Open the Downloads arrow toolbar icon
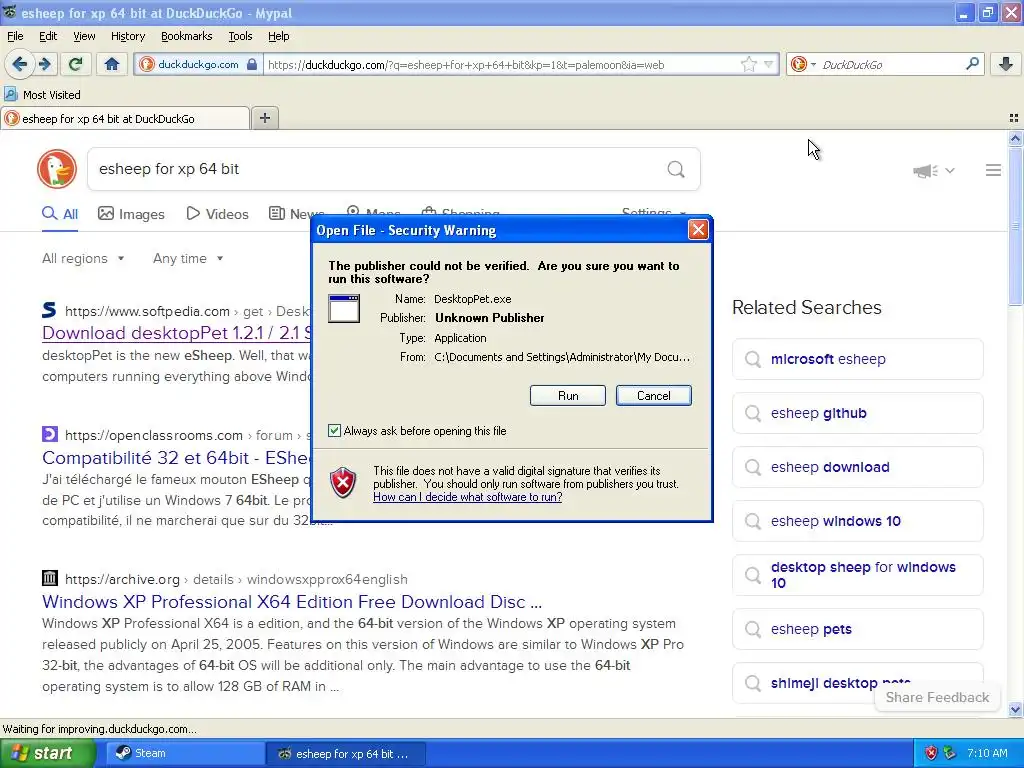 tap(1006, 64)
